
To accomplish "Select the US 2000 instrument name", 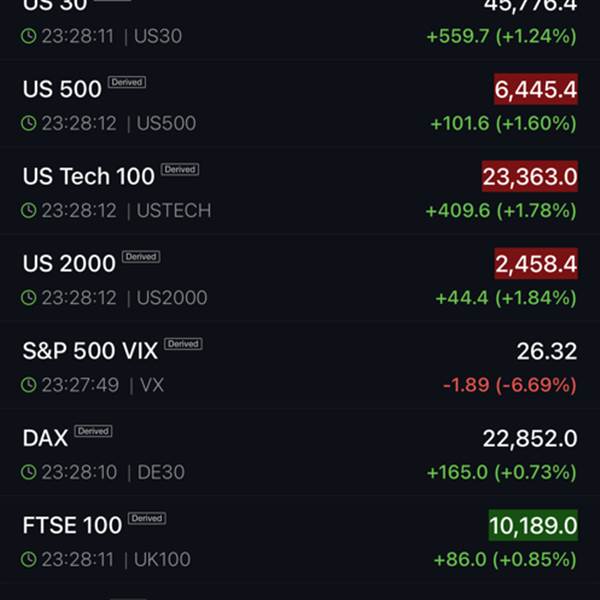I will point(69,263).
